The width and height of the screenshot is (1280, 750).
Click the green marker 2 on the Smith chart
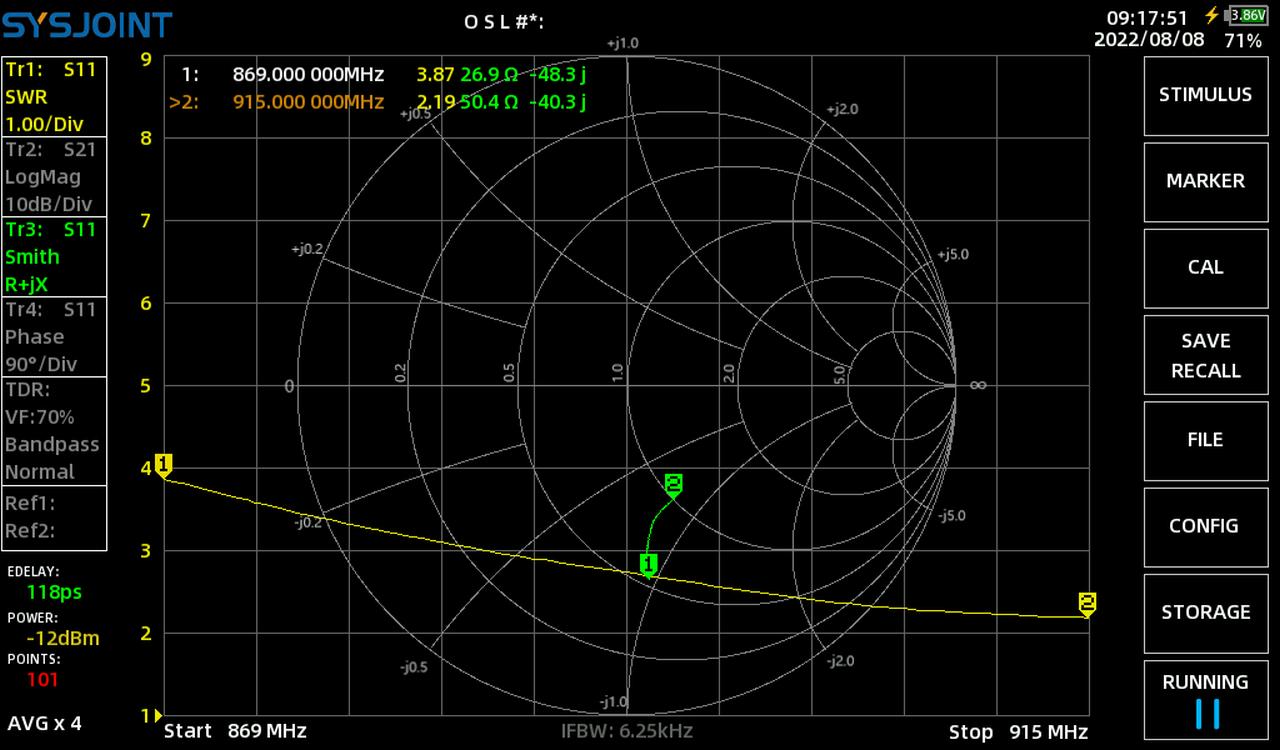tap(673, 485)
